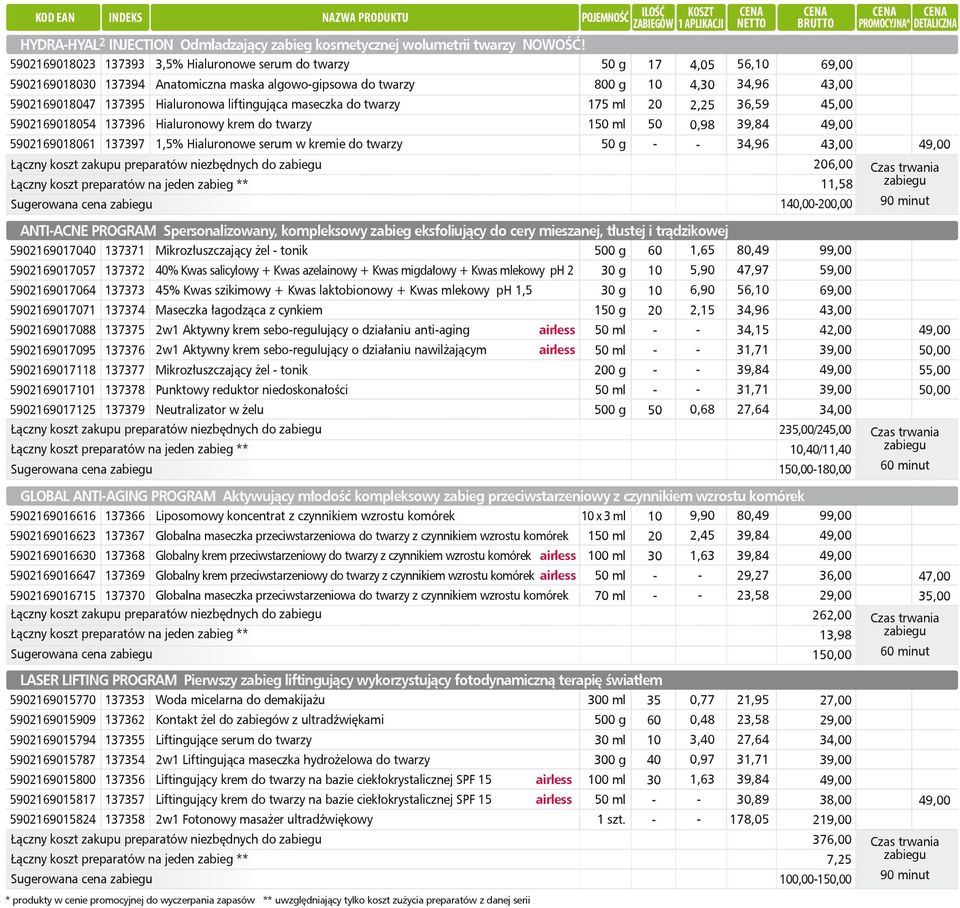Select the LASER LIFTING PROGRAM section header
This screenshot has width=960, height=908.
coord(482,680)
